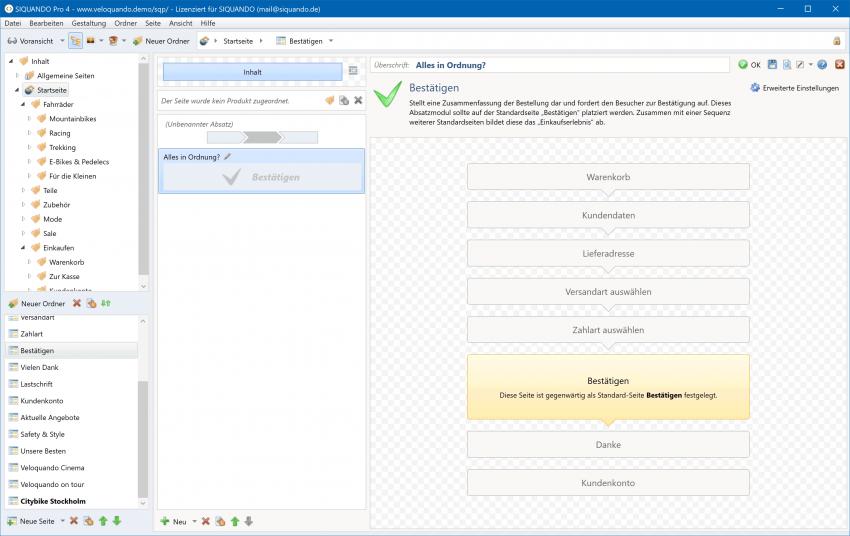Click the padlock icon in the top toolbar
The height and width of the screenshot is (536, 850).
coord(837,41)
